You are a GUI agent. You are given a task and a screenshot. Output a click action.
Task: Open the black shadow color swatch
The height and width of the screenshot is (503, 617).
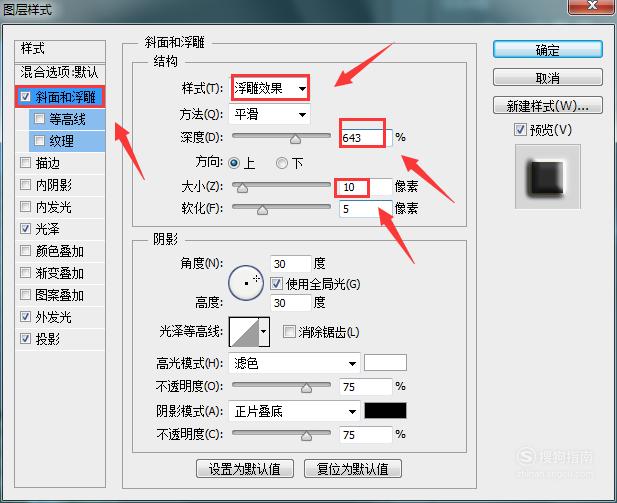tap(385, 411)
